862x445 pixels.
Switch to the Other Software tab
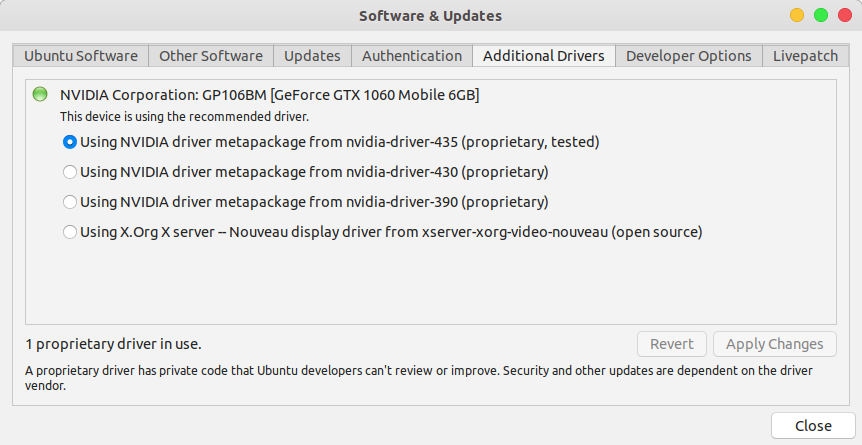click(x=211, y=56)
